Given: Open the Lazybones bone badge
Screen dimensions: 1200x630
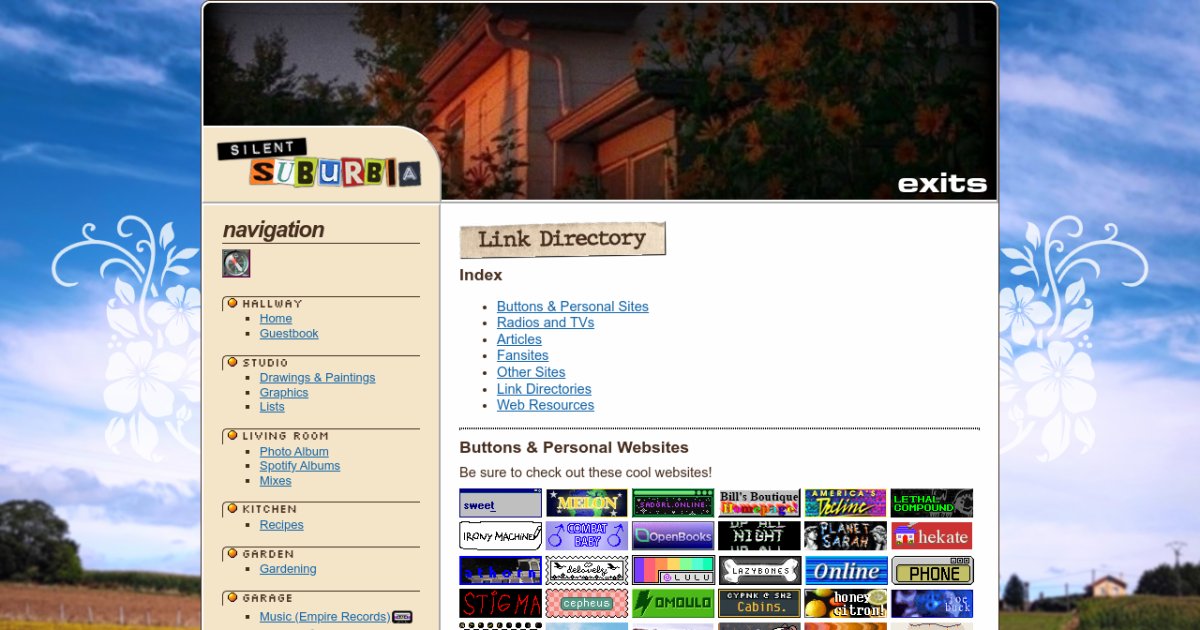Looking at the screenshot, I should tap(759, 570).
